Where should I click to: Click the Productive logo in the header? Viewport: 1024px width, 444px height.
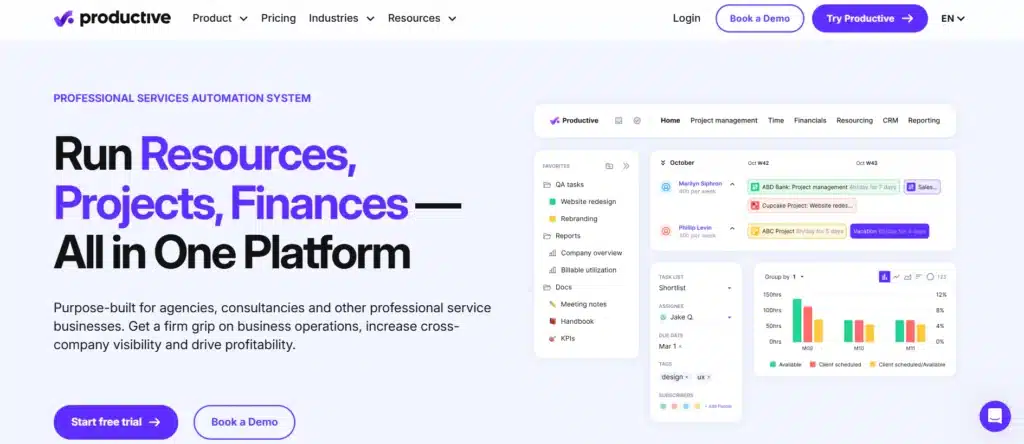[112, 18]
